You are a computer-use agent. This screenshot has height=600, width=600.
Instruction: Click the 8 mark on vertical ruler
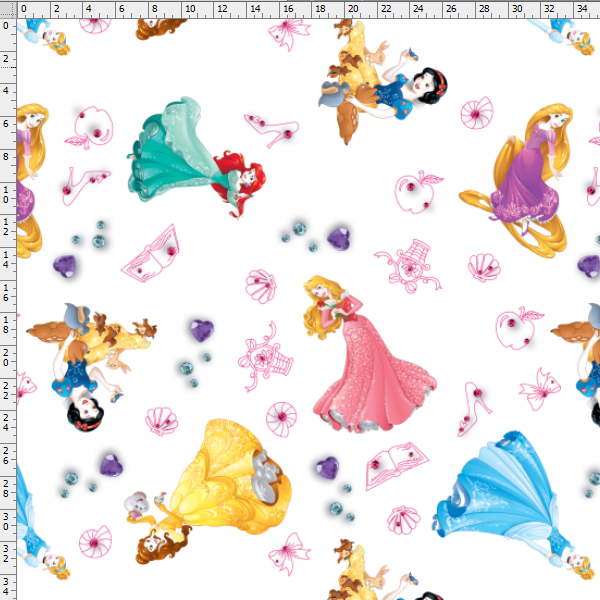[x=8, y=157]
